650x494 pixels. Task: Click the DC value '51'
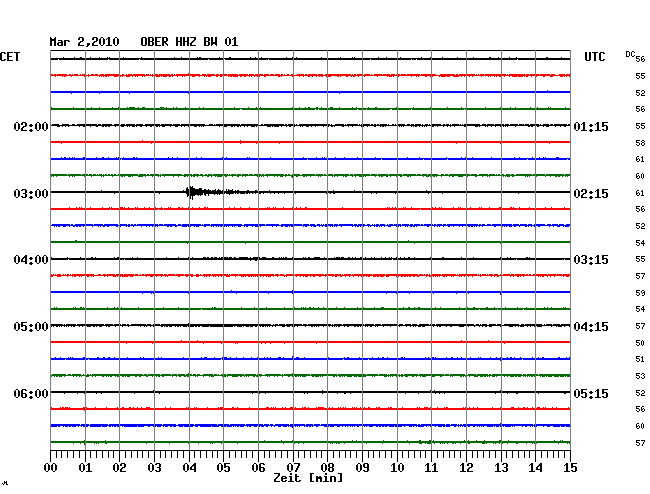[x=640, y=359]
